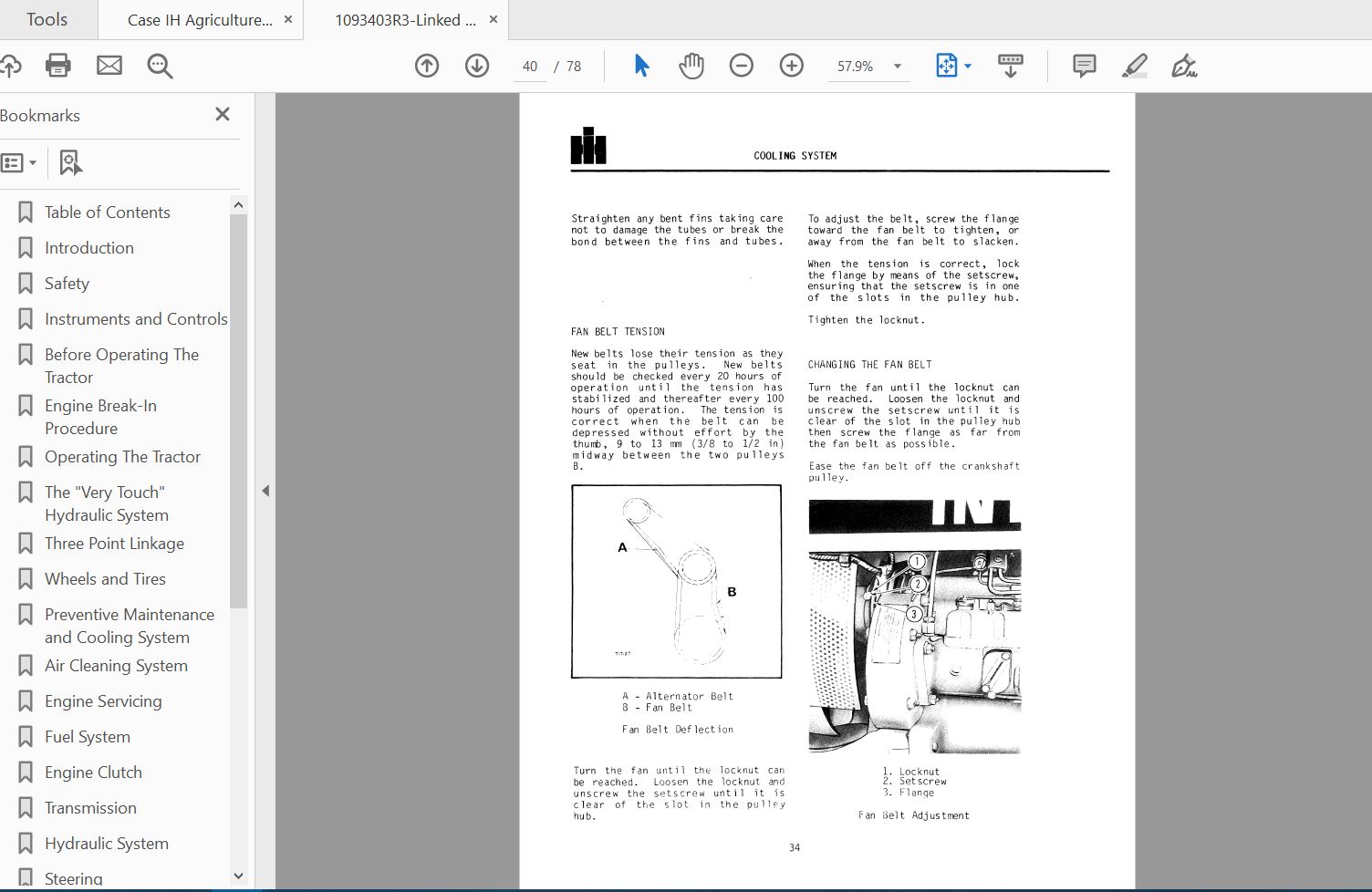Viewport: 1372px width, 892px height.
Task: Open the zoom level dropdown
Action: 898,66
